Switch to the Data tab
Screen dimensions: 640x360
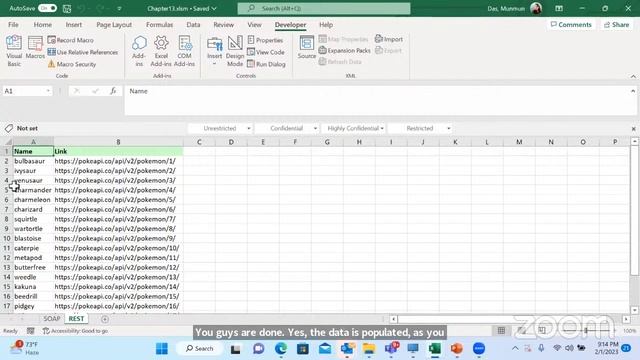pyautogui.click(x=193, y=24)
